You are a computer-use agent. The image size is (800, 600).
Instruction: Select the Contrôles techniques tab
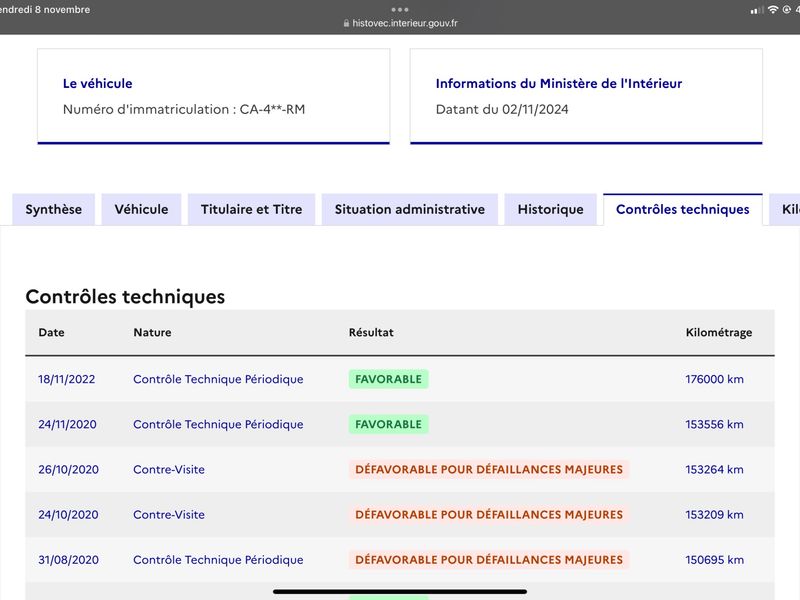point(683,210)
